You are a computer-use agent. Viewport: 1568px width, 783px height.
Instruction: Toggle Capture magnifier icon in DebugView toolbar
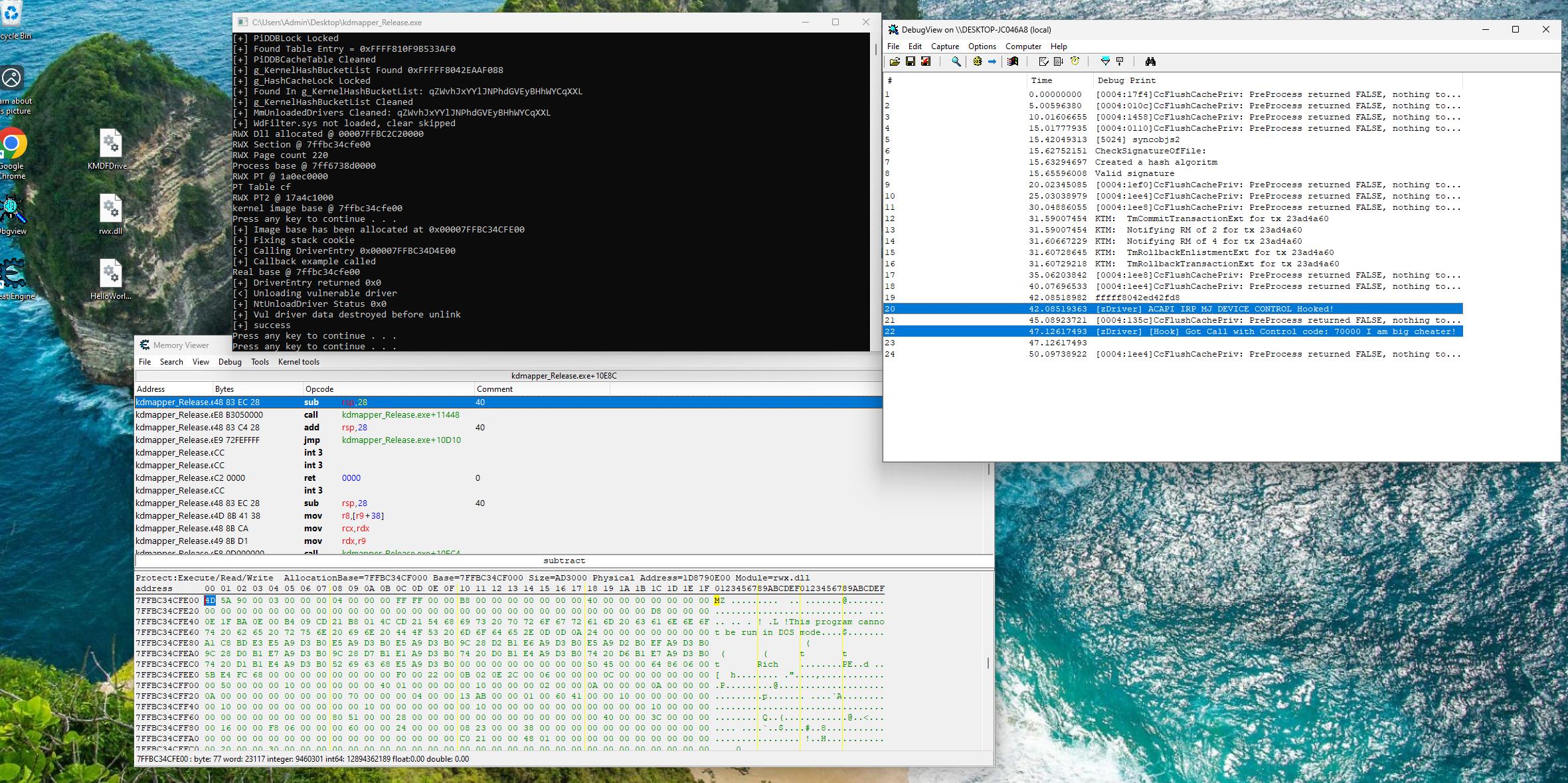pyautogui.click(x=956, y=62)
